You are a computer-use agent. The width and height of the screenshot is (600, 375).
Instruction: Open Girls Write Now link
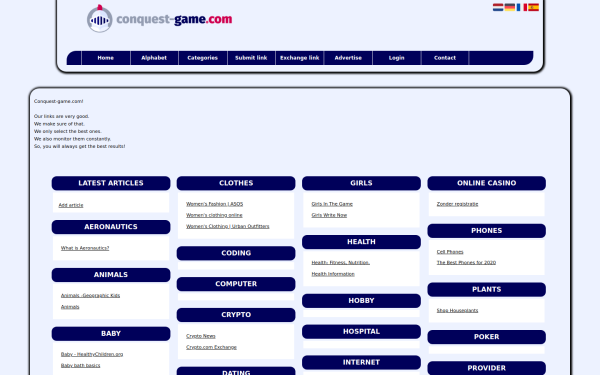(329, 215)
